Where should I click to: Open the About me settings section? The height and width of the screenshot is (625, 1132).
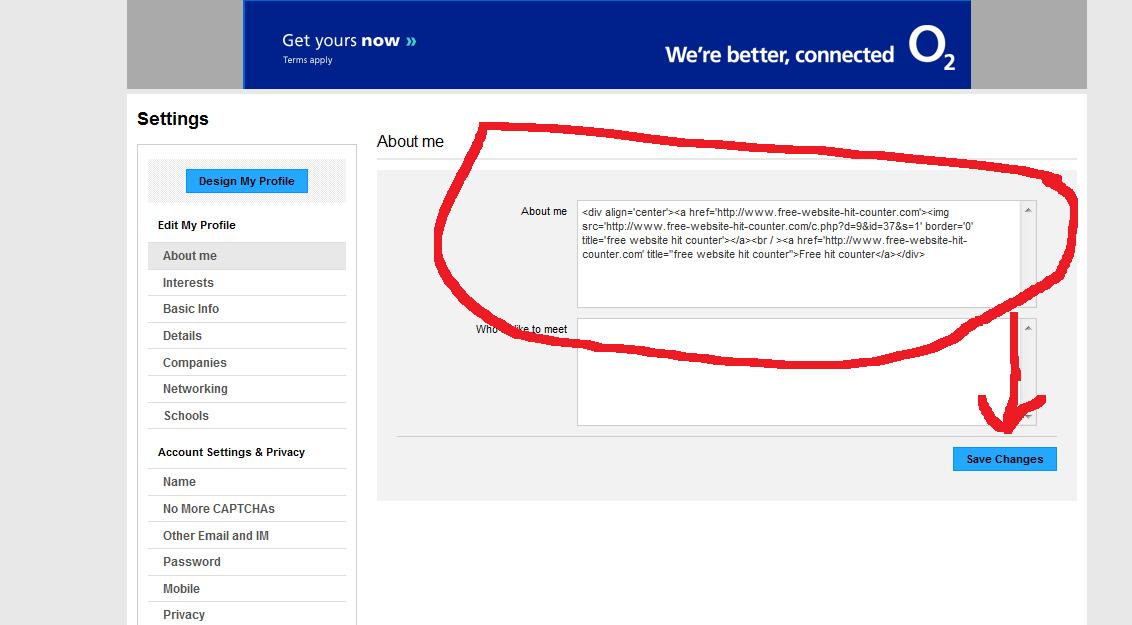coord(247,255)
